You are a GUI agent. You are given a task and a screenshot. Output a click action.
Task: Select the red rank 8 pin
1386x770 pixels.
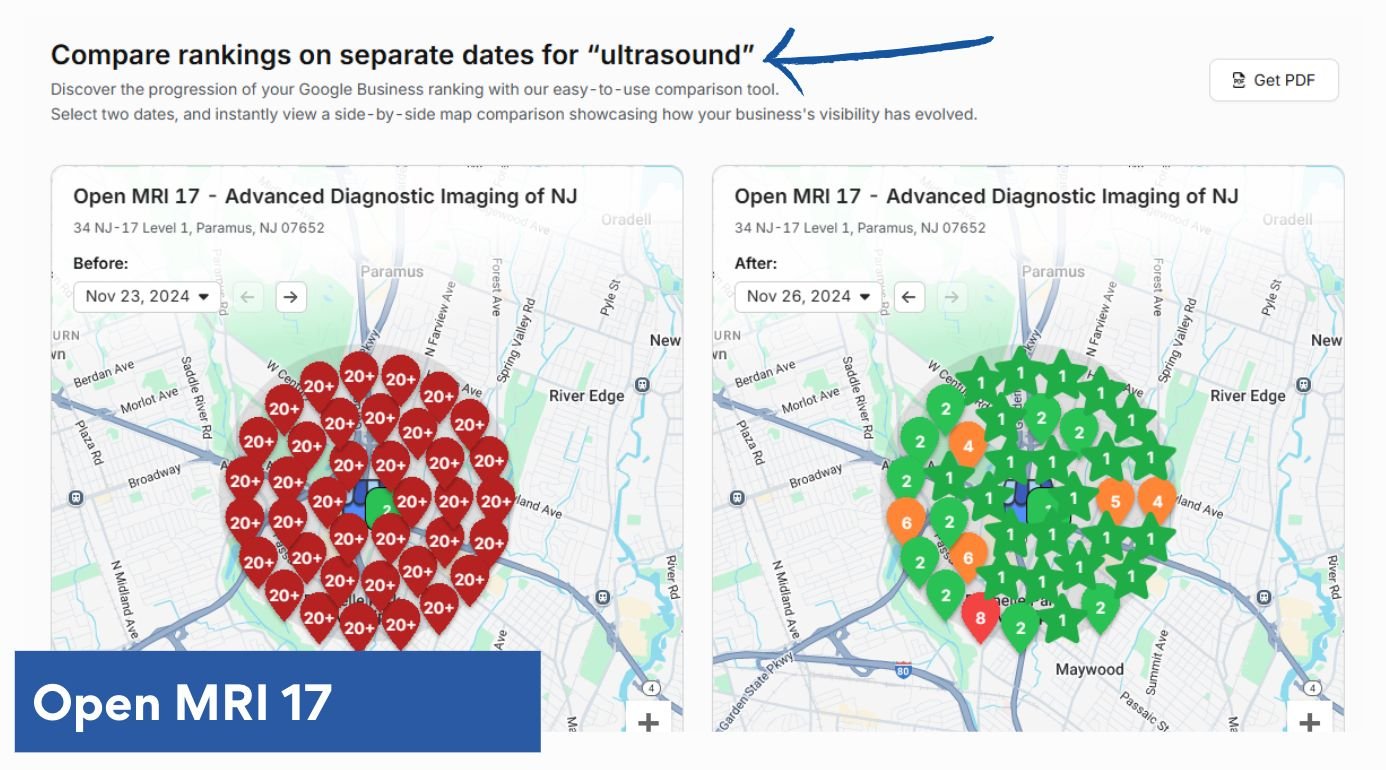[x=980, y=616]
